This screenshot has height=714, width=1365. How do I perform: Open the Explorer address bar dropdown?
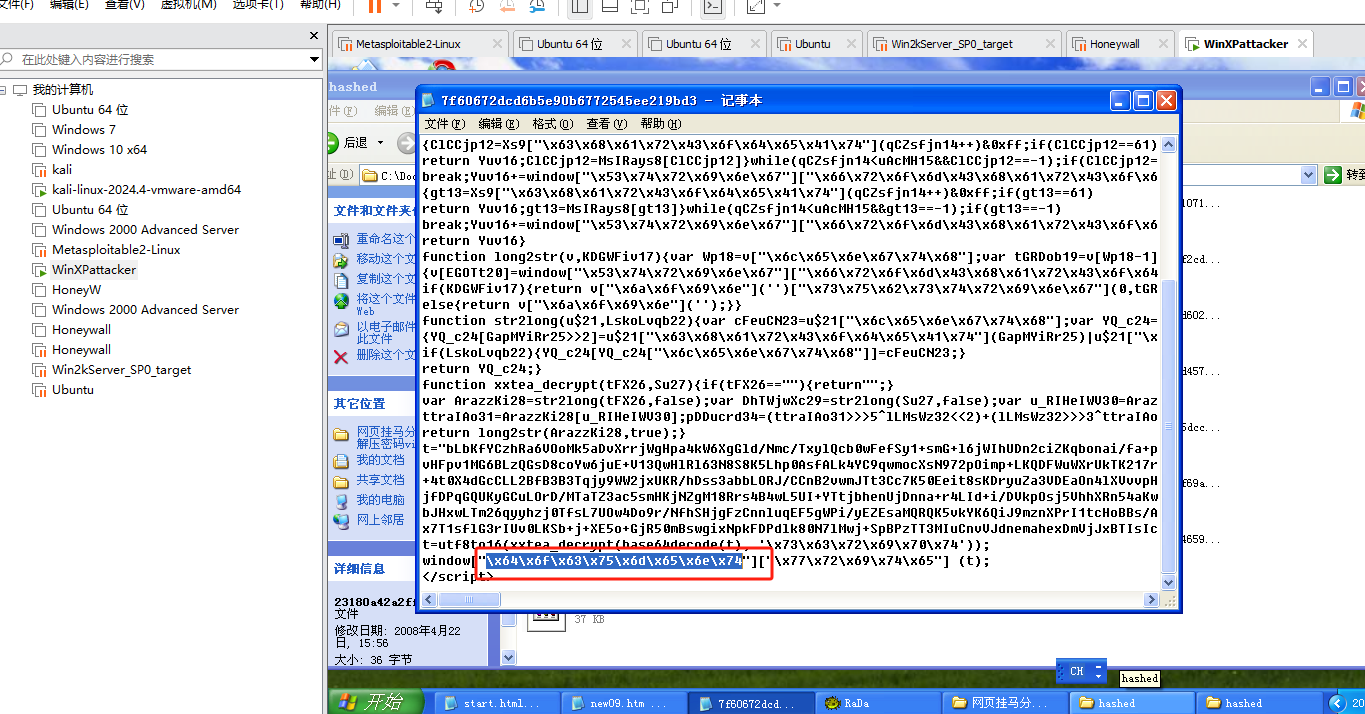(1309, 175)
